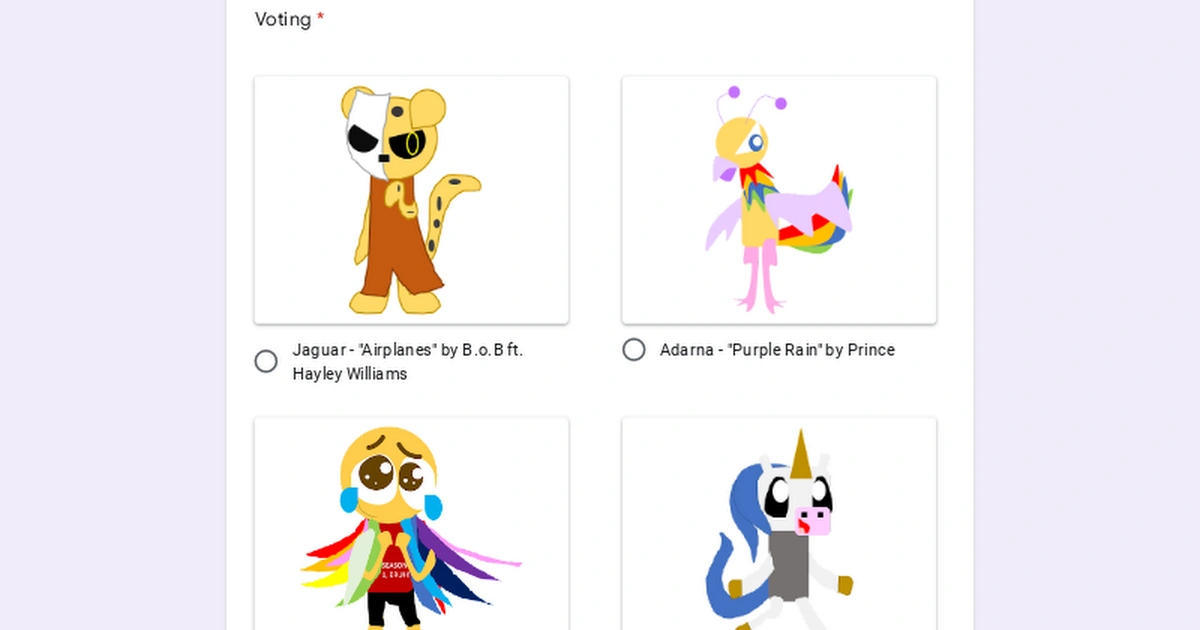Click the jaguar's white half mask
This screenshot has height=630, width=1200.
point(367,135)
